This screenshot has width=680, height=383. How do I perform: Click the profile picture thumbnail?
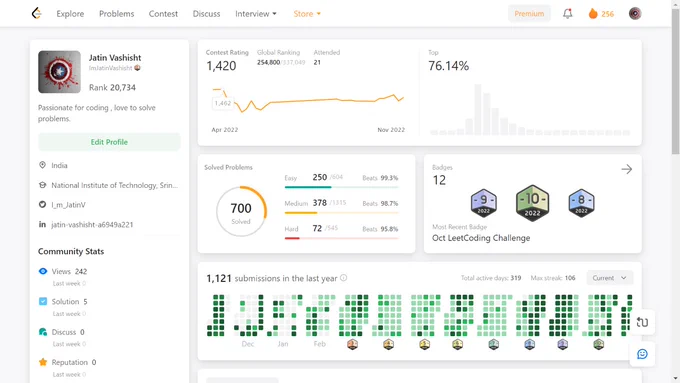(x=59, y=72)
